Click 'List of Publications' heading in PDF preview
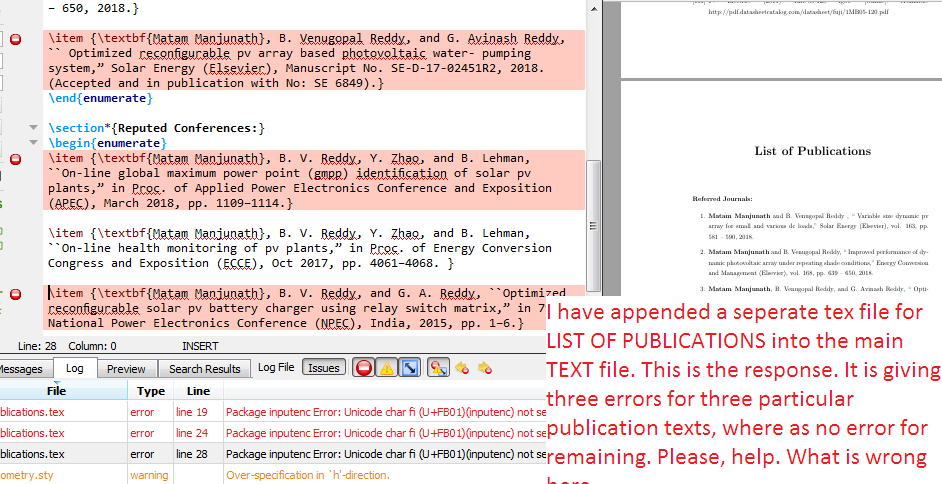 tap(812, 151)
